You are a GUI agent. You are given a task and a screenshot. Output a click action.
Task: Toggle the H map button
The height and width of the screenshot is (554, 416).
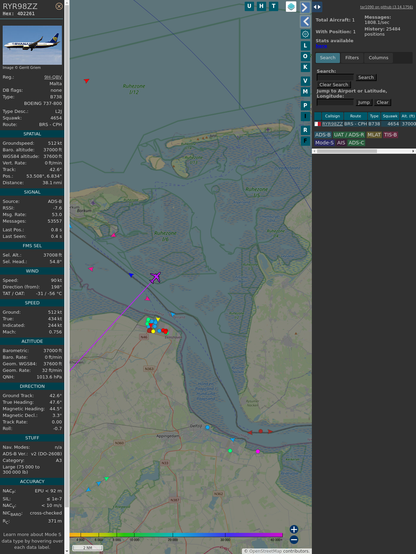pos(262,6)
